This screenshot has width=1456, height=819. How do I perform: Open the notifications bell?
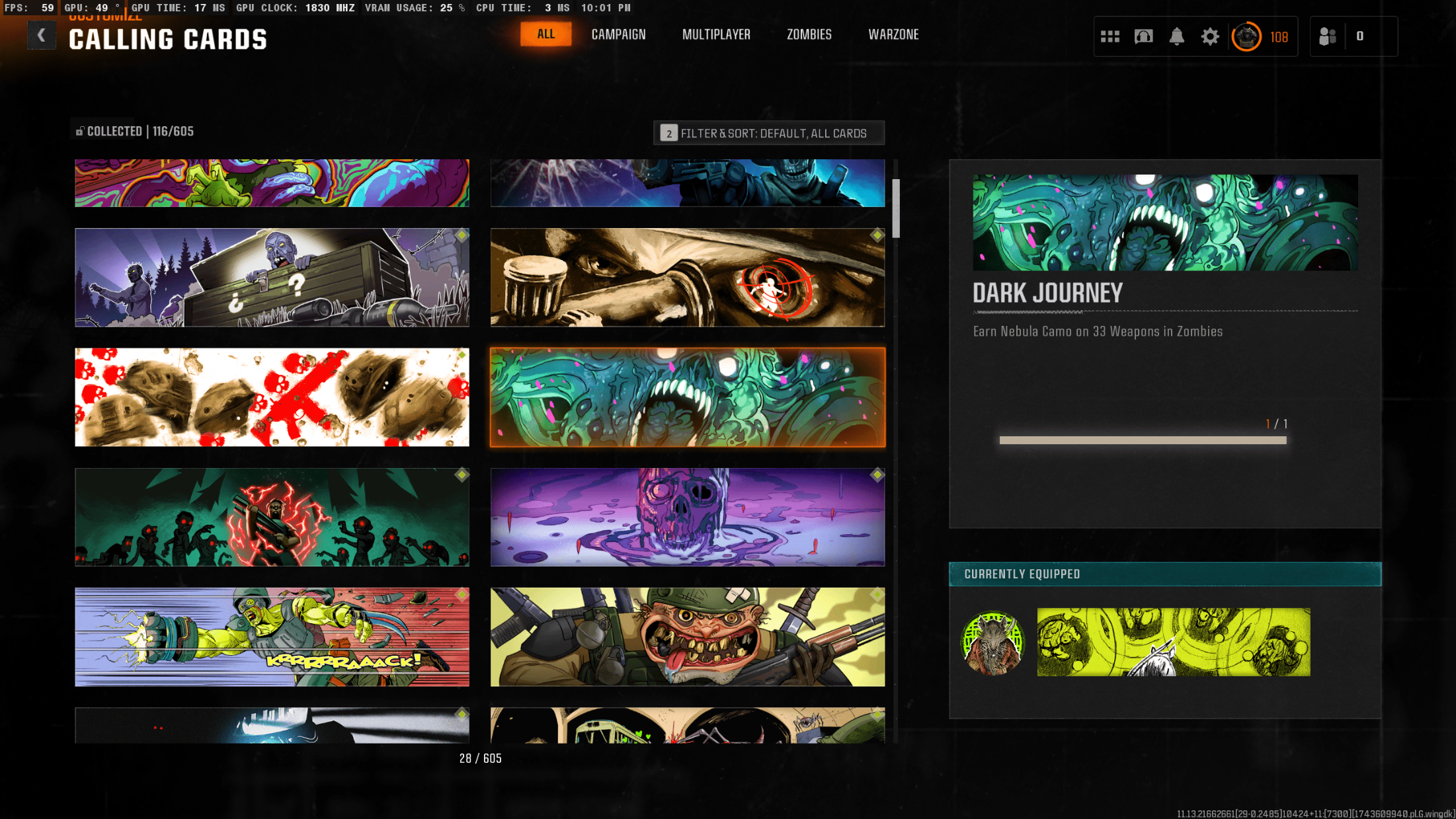pos(1176,36)
